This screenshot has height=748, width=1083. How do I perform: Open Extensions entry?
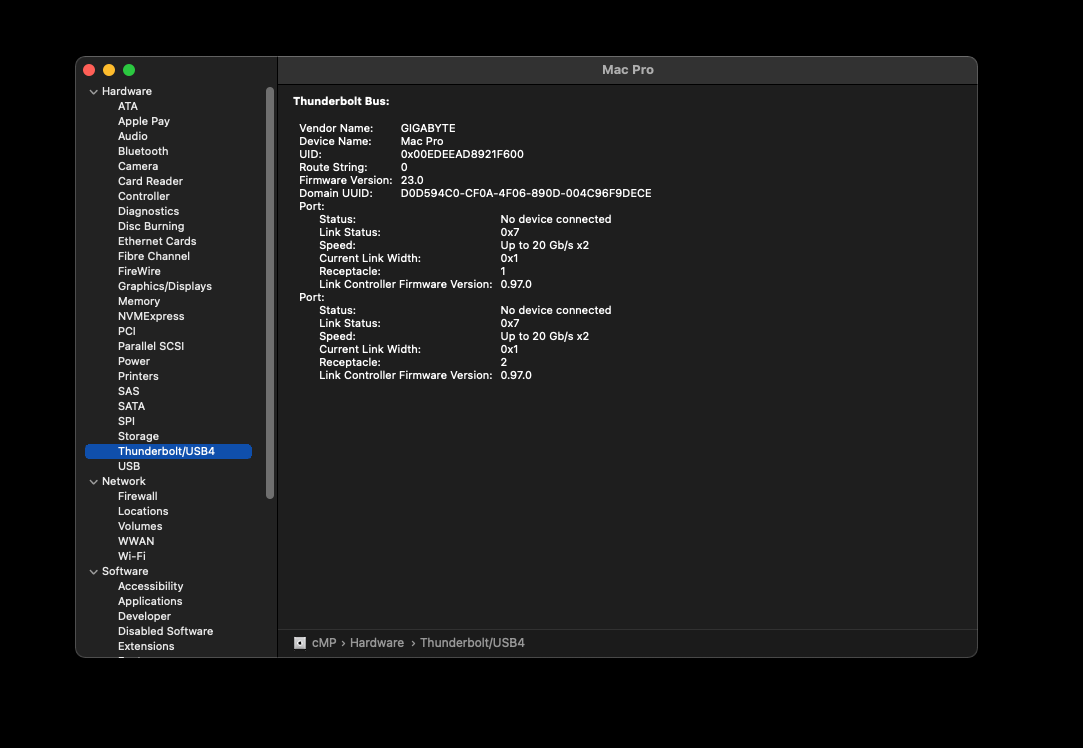point(146,646)
